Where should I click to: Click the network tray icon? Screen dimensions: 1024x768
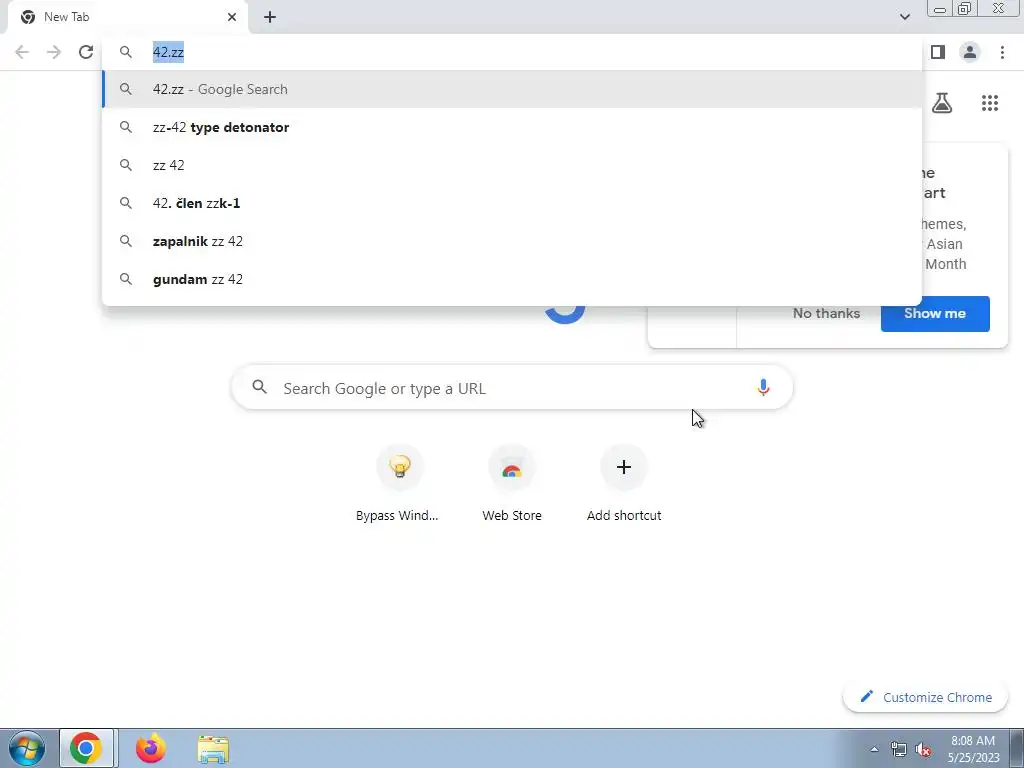pyautogui.click(x=899, y=749)
